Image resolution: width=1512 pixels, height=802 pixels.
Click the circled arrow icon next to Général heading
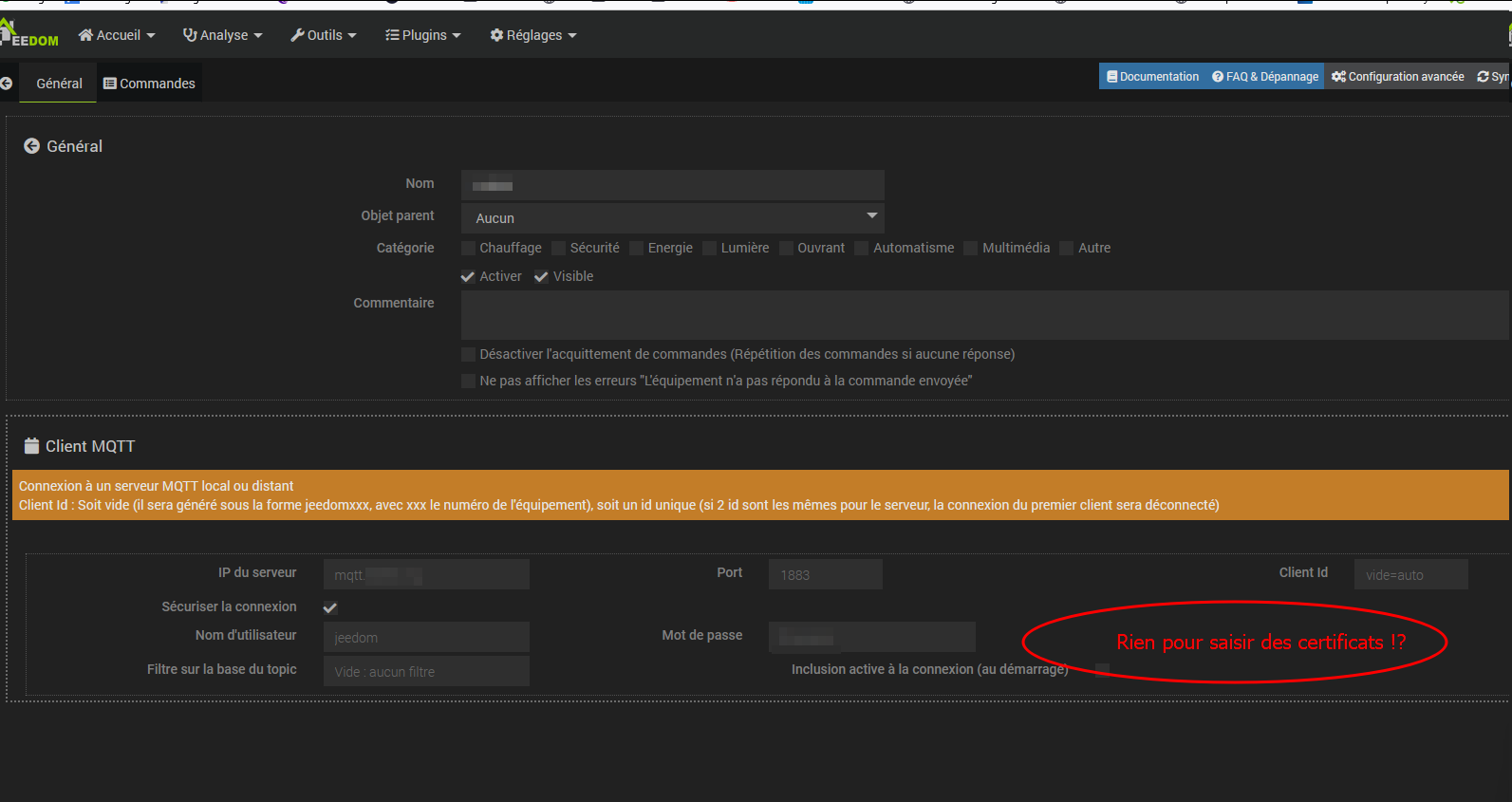[x=31, y=146]
